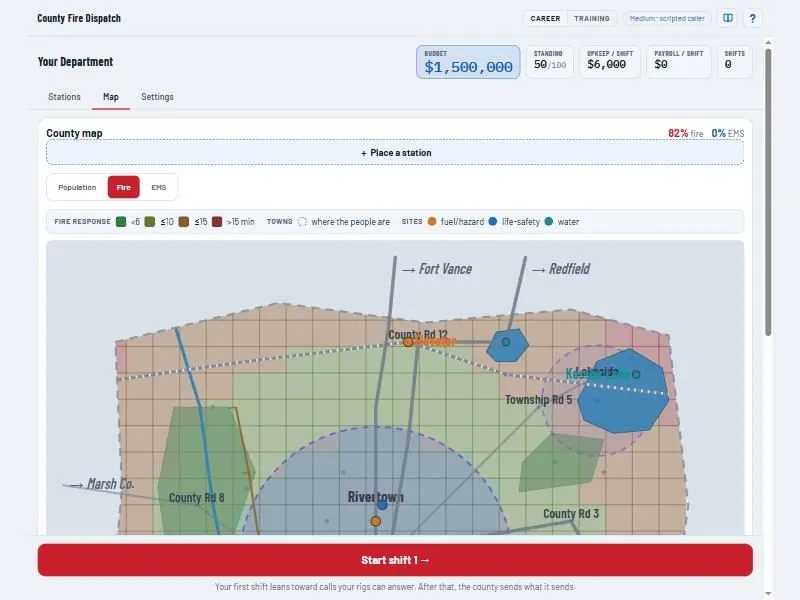Click the blue Riverton life-safety site marker
The image size is (800, 600).
pyautogui.click(x=382, y=505)
